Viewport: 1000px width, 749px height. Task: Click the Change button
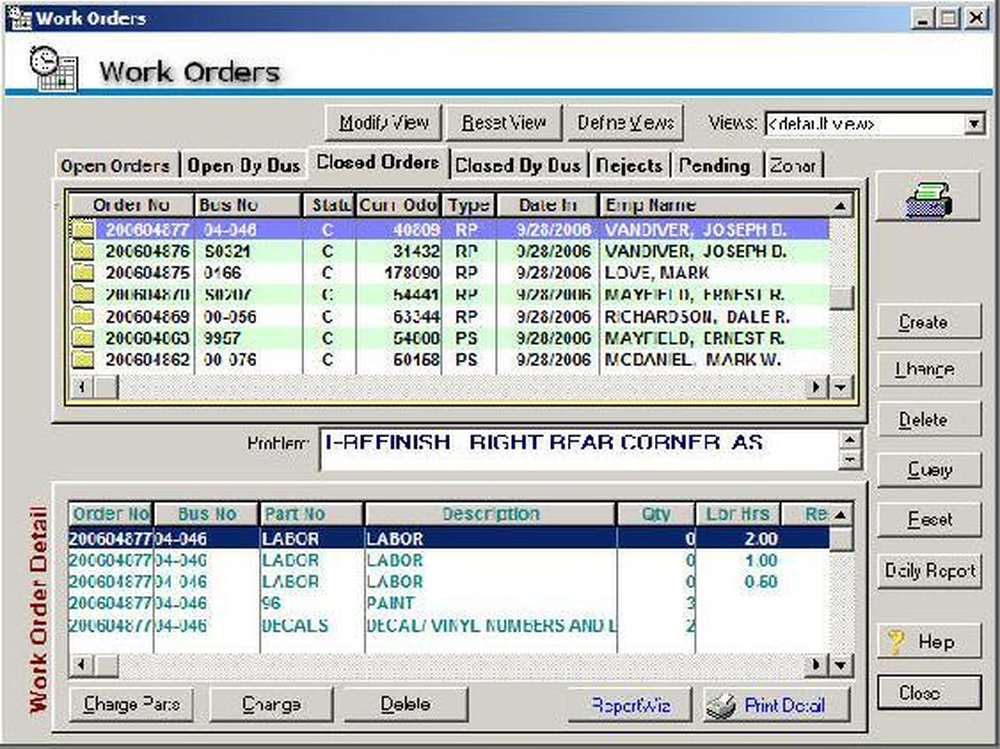click(x=929, y=369)
